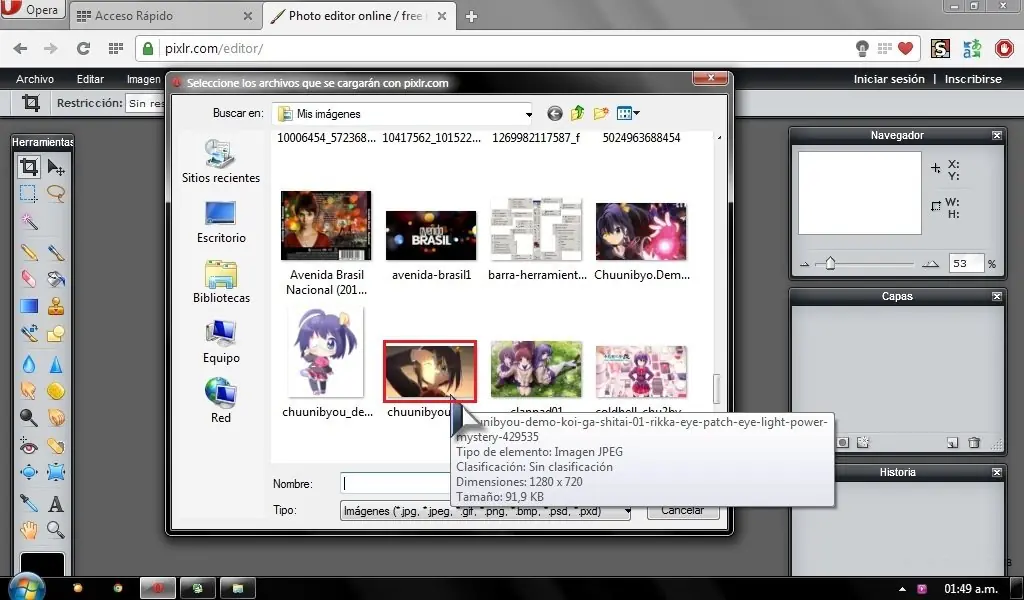Expand the 'Buscar en' Mis imágenes dropdown
Image resolution: width=1024 pixels, height=600 pixels.
(x=528, y=114)
